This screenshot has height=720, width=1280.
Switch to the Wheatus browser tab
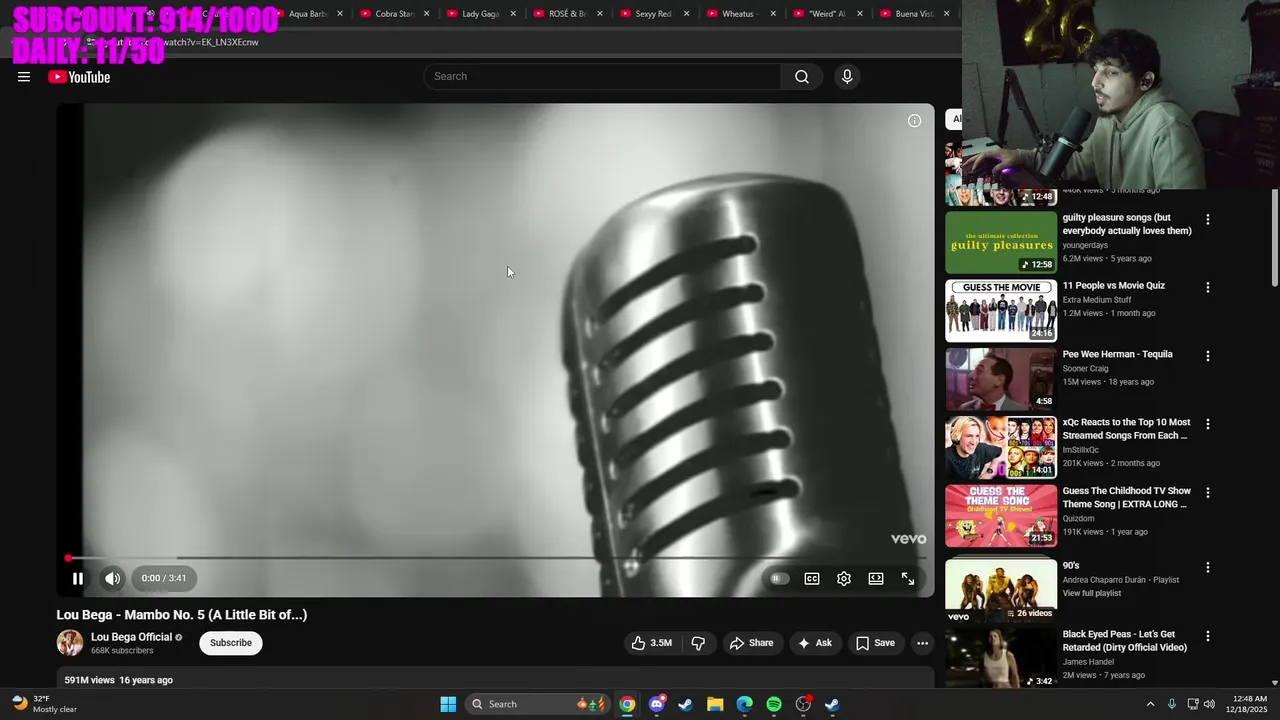click(x=740, y=14)
